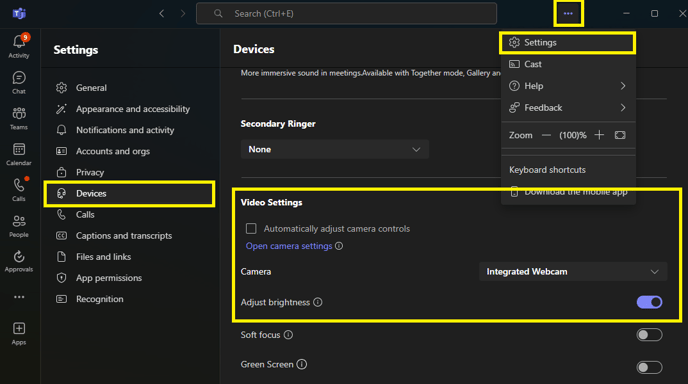
Task: Expand the Help submenu
Action: (x=568, y=86)
